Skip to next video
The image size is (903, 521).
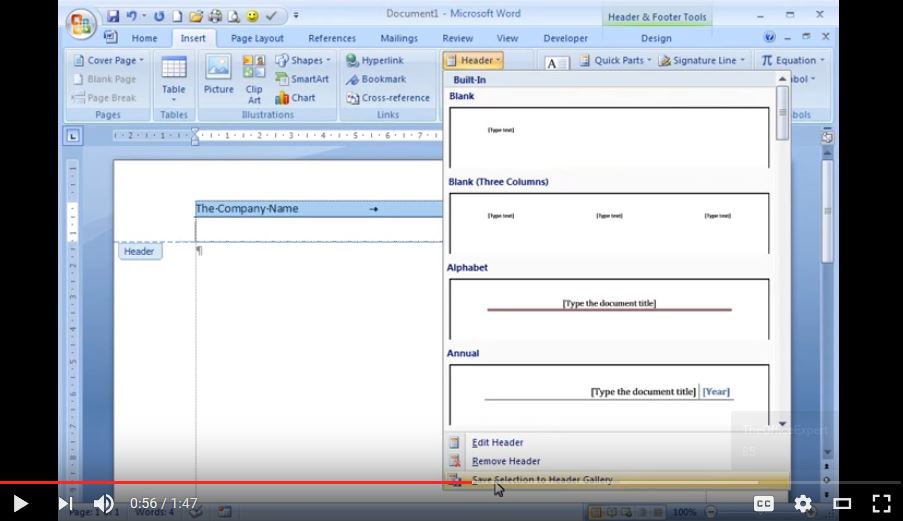pos(64,504)
